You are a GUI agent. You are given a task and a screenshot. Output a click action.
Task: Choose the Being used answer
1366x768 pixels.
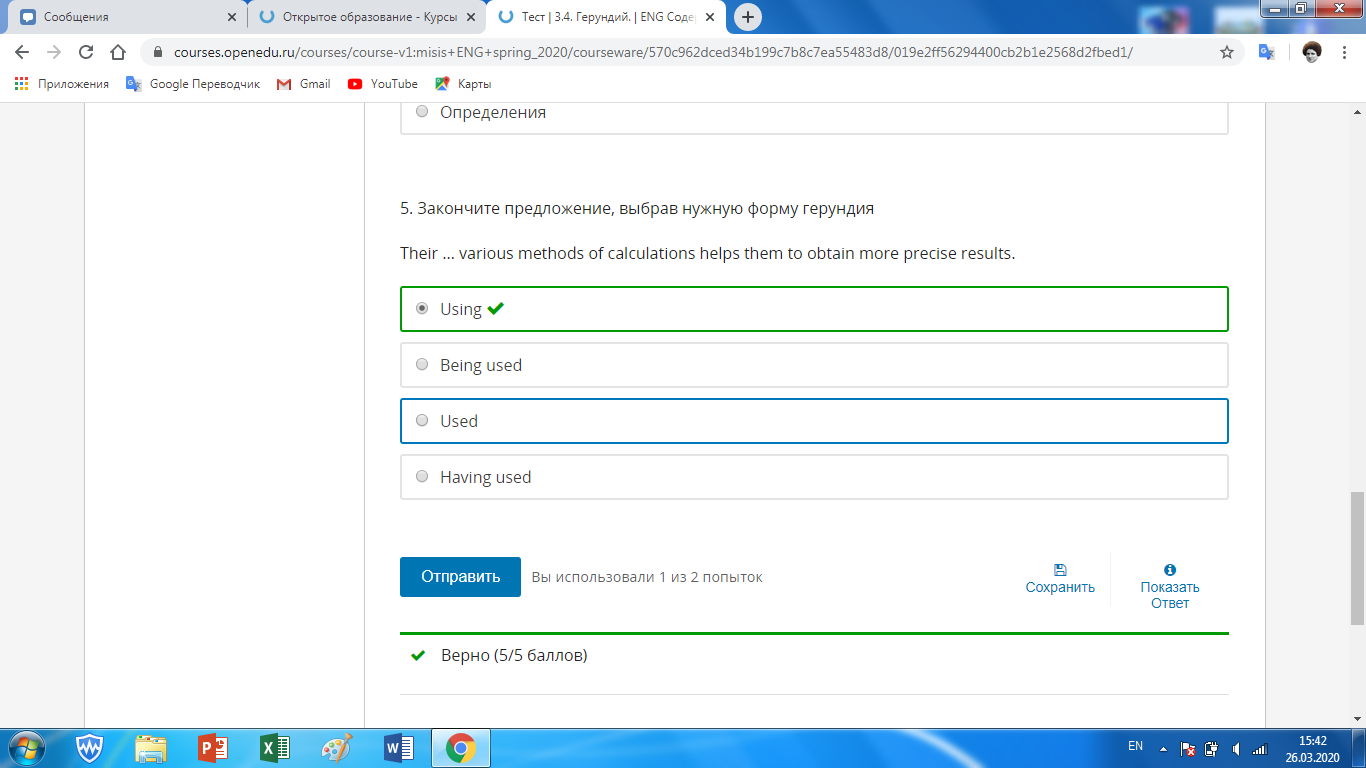pos(814,365)
